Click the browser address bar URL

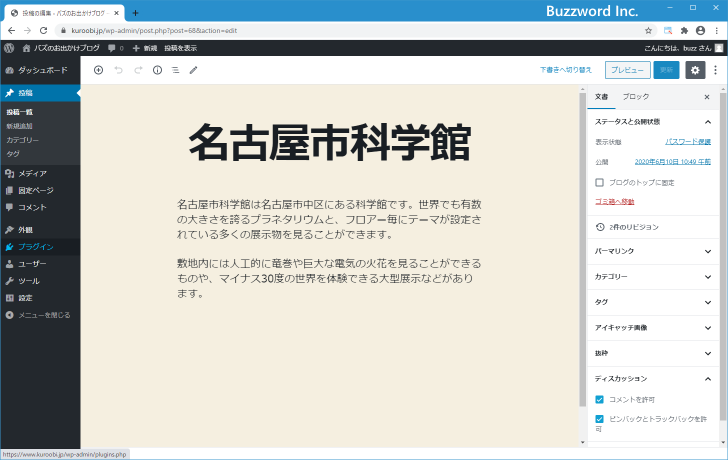pos(154,31)
